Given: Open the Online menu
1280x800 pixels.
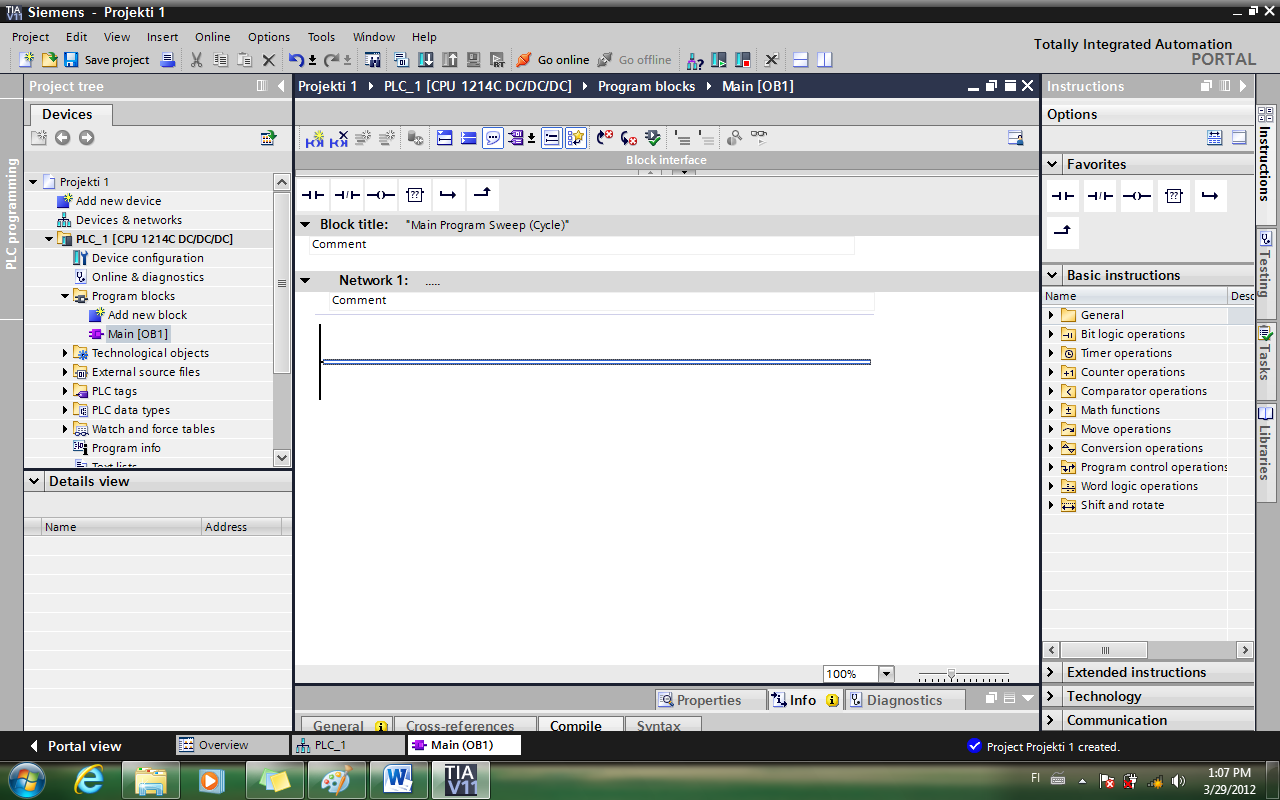Looking at the screenshot, I should [212, 37].
